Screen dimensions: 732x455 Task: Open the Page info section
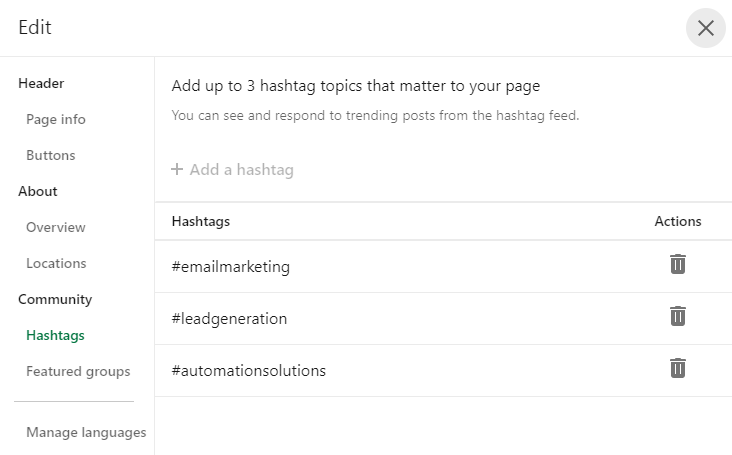click(x=56, y=119)
